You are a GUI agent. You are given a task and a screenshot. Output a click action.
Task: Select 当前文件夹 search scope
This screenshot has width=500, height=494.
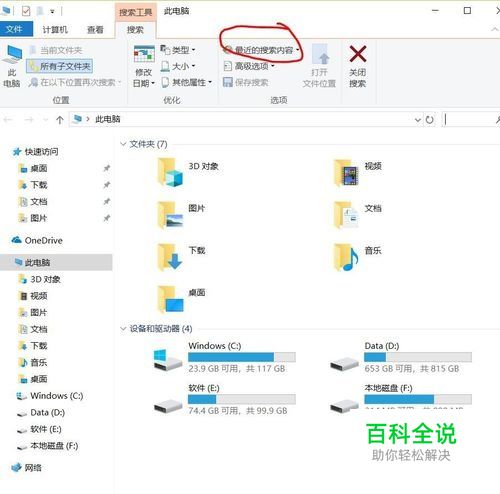(x=56, y=50)
